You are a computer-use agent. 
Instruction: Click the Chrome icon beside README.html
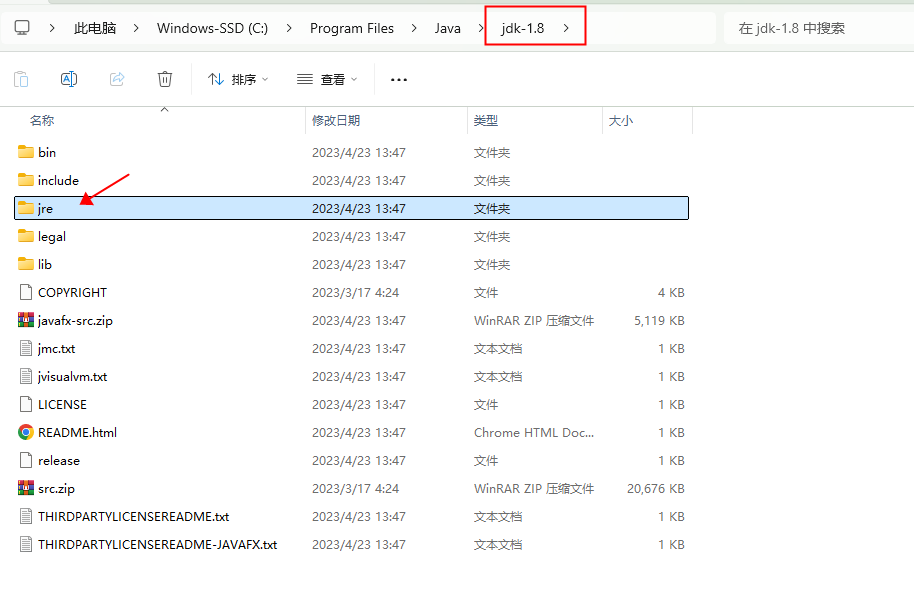pyautogui.click(x=24, y=432)
